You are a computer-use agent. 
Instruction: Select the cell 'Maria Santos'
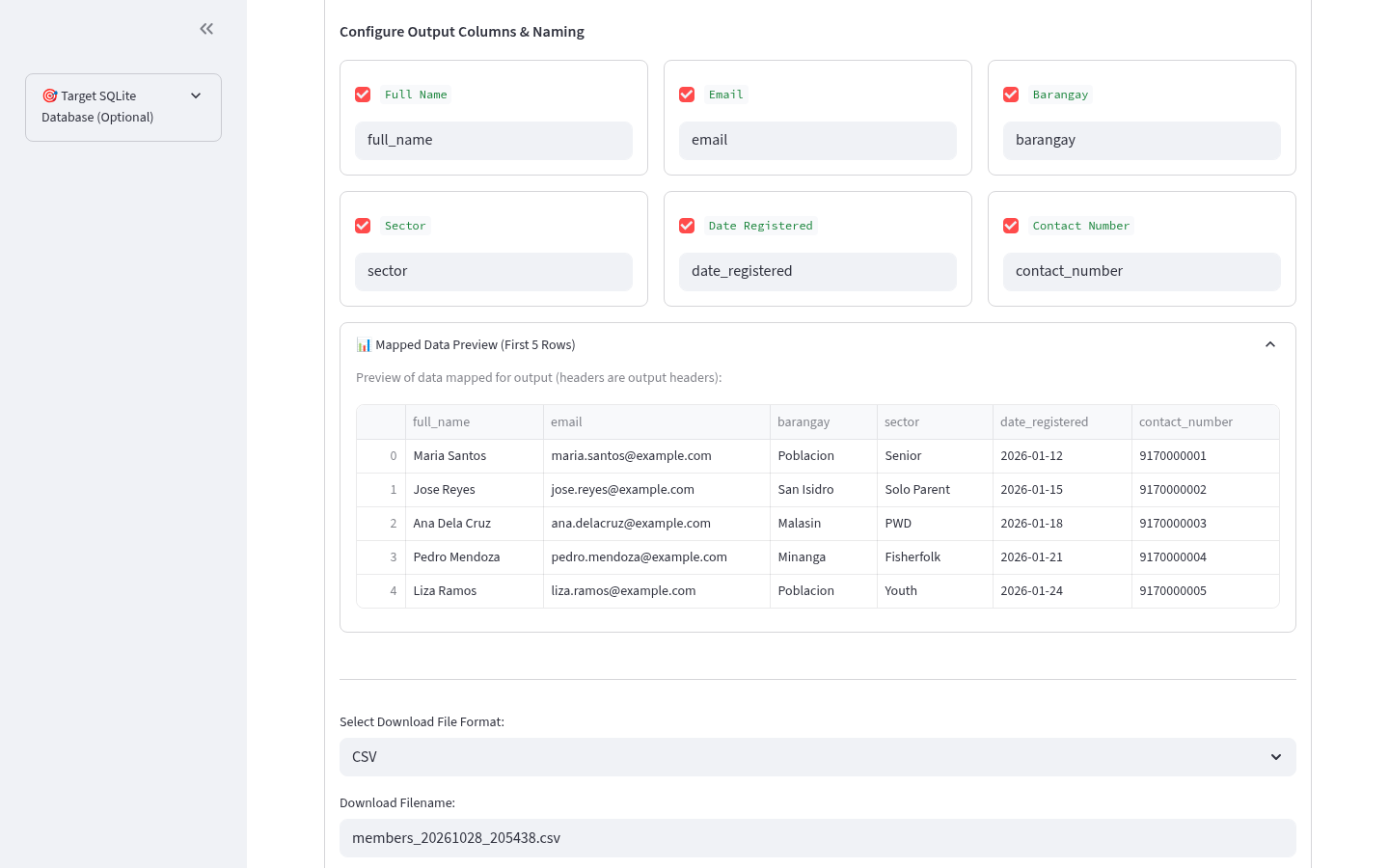475,456
